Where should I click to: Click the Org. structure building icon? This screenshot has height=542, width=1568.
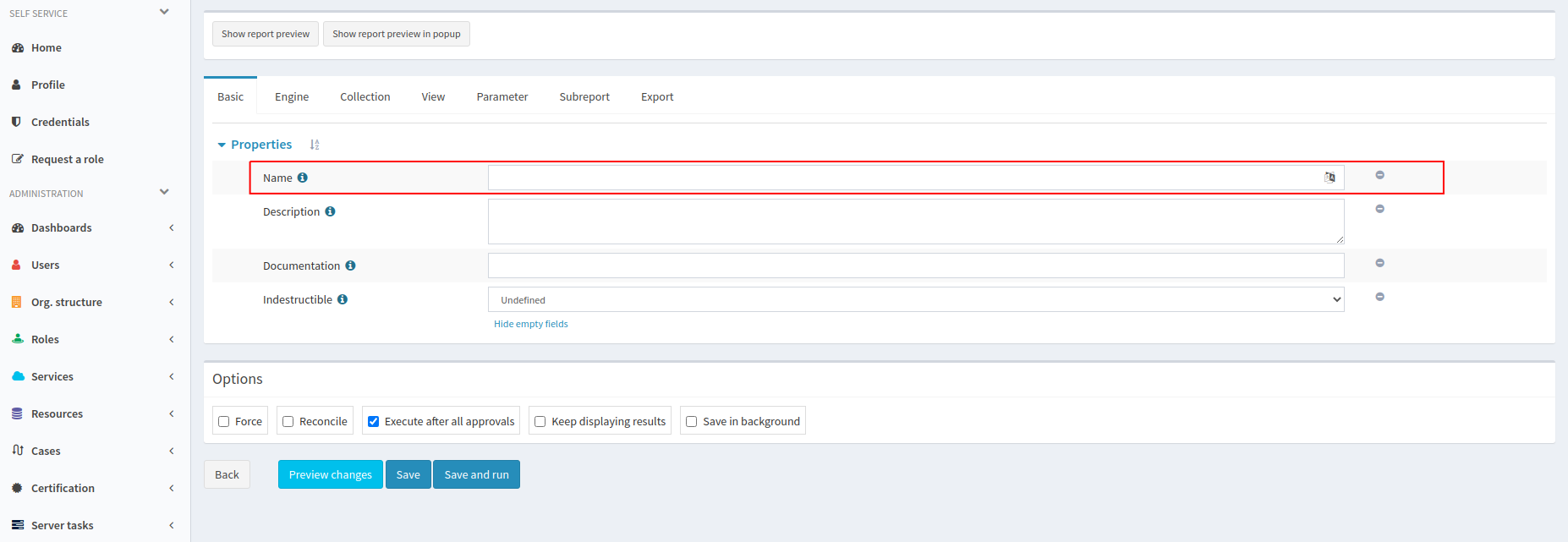pos(16,302)
